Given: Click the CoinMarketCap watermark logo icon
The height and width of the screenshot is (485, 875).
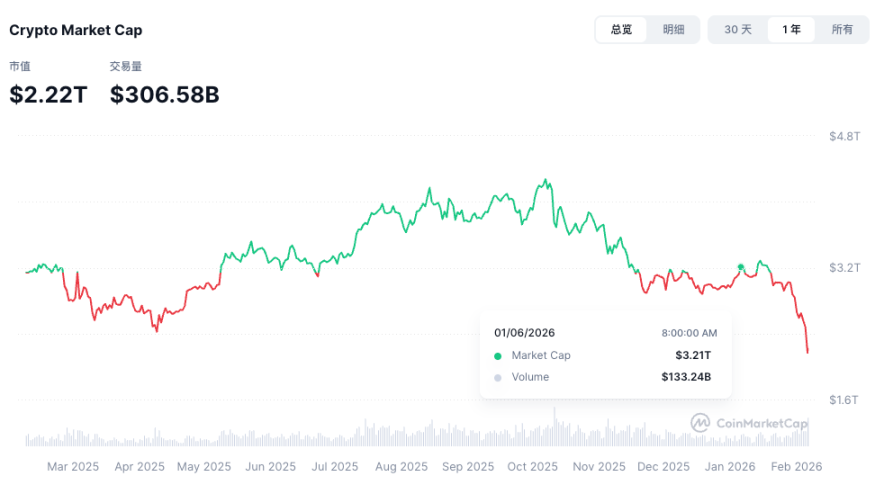Looking at the screenshot, I should (x=701, y=423).
